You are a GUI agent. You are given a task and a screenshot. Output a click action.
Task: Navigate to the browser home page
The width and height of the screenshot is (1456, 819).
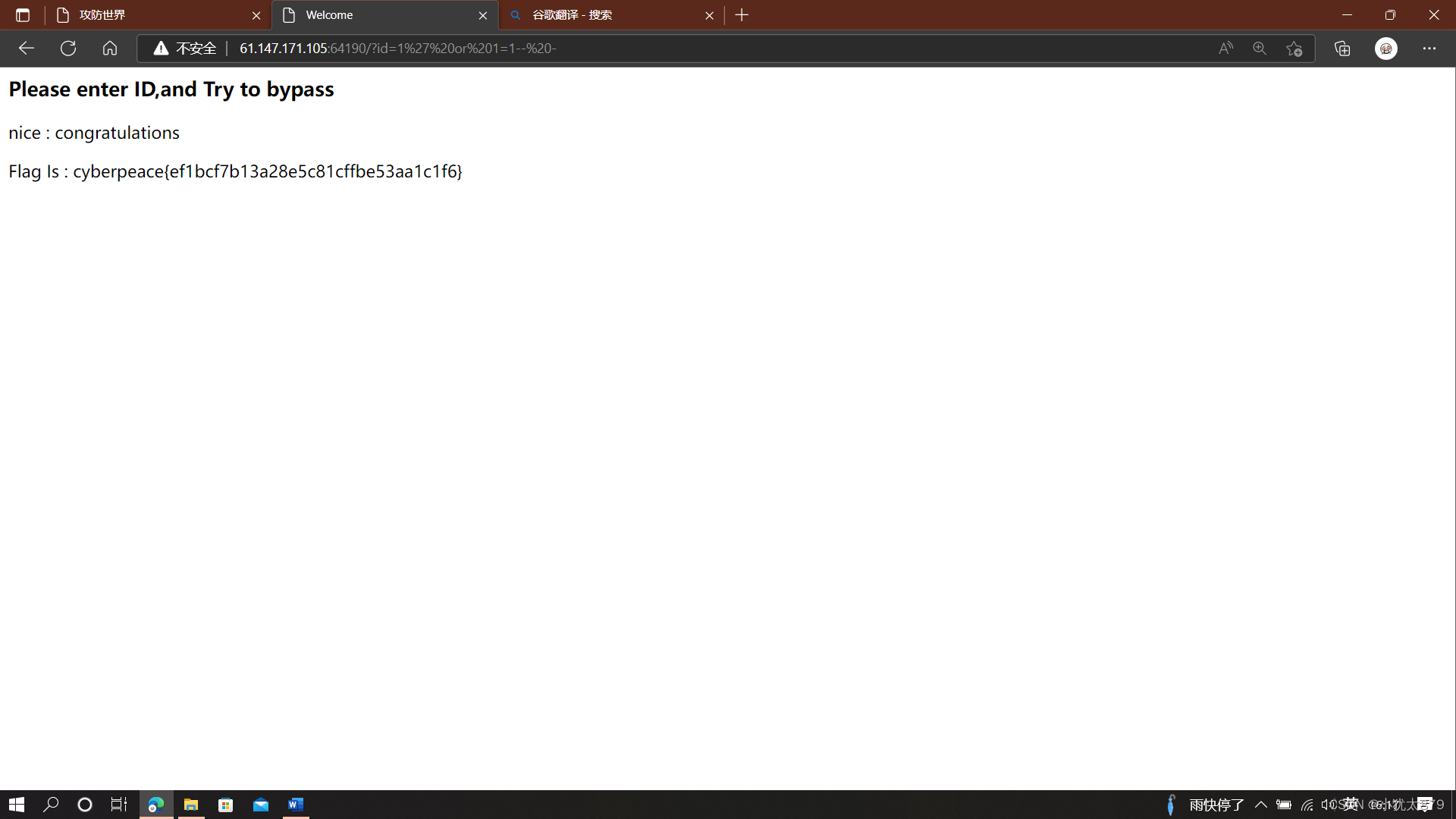(110, 48)
